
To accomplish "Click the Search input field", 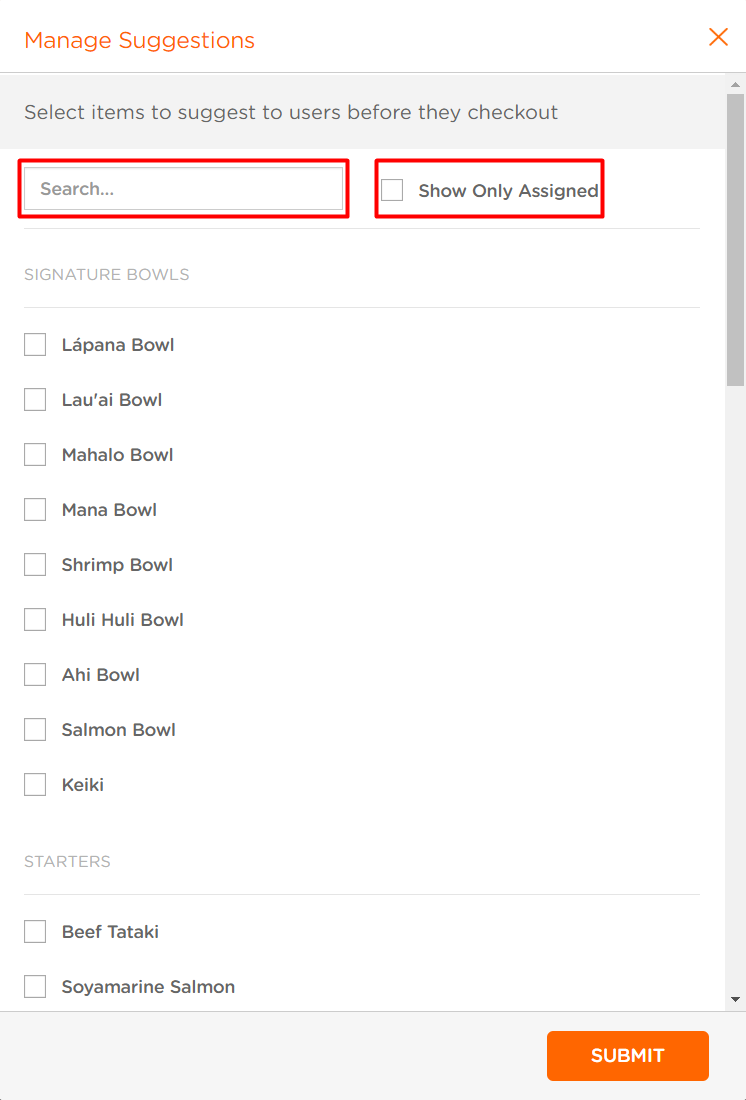I will tap(183, 189).
